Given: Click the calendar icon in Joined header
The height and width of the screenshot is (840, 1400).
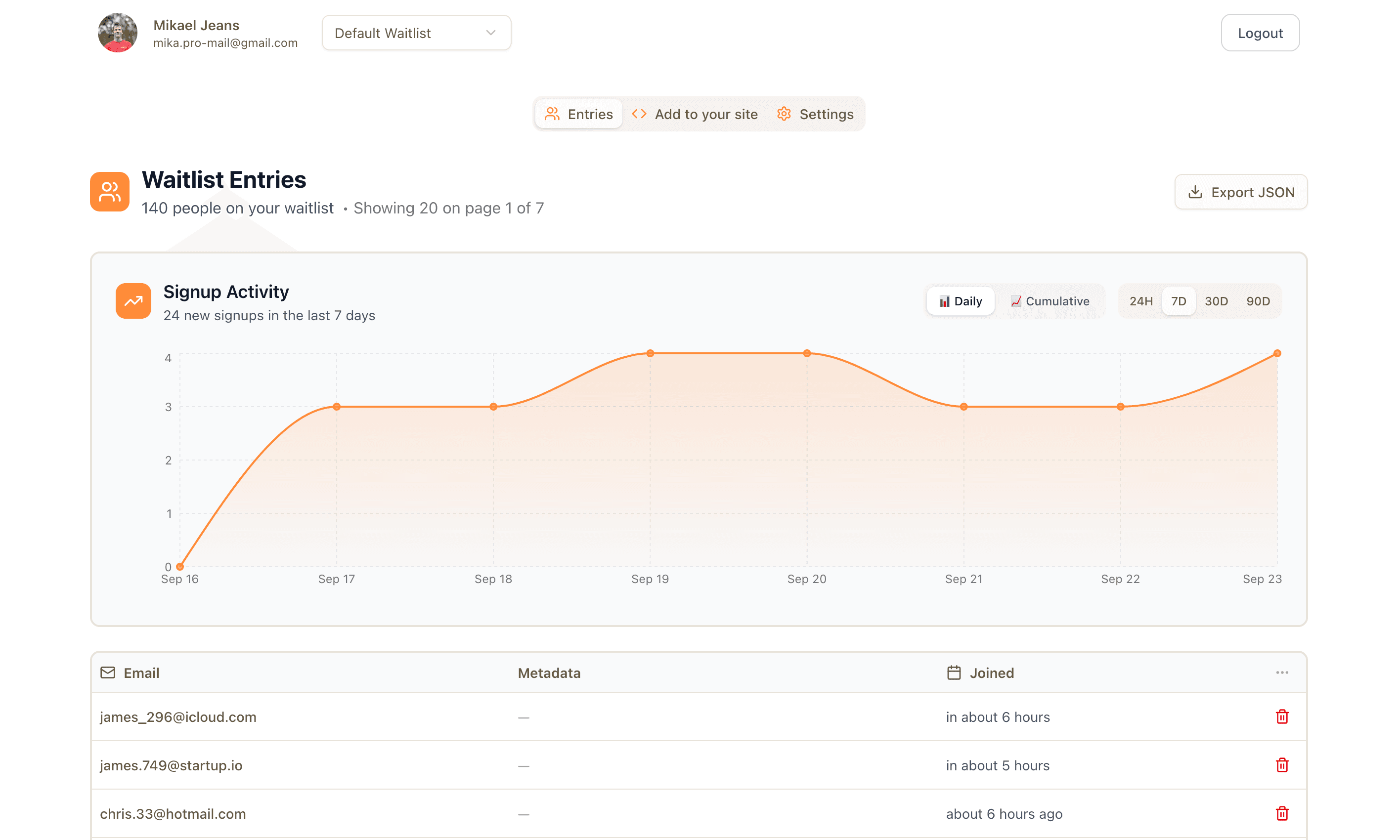Looking at the screenshot, I should click(954, 672).
